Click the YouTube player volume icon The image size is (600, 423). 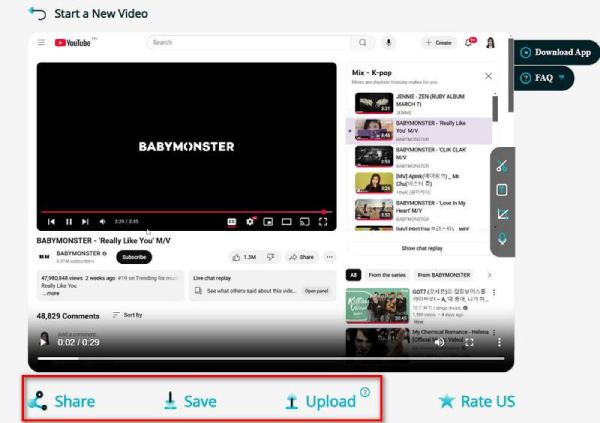coord(103,222)
